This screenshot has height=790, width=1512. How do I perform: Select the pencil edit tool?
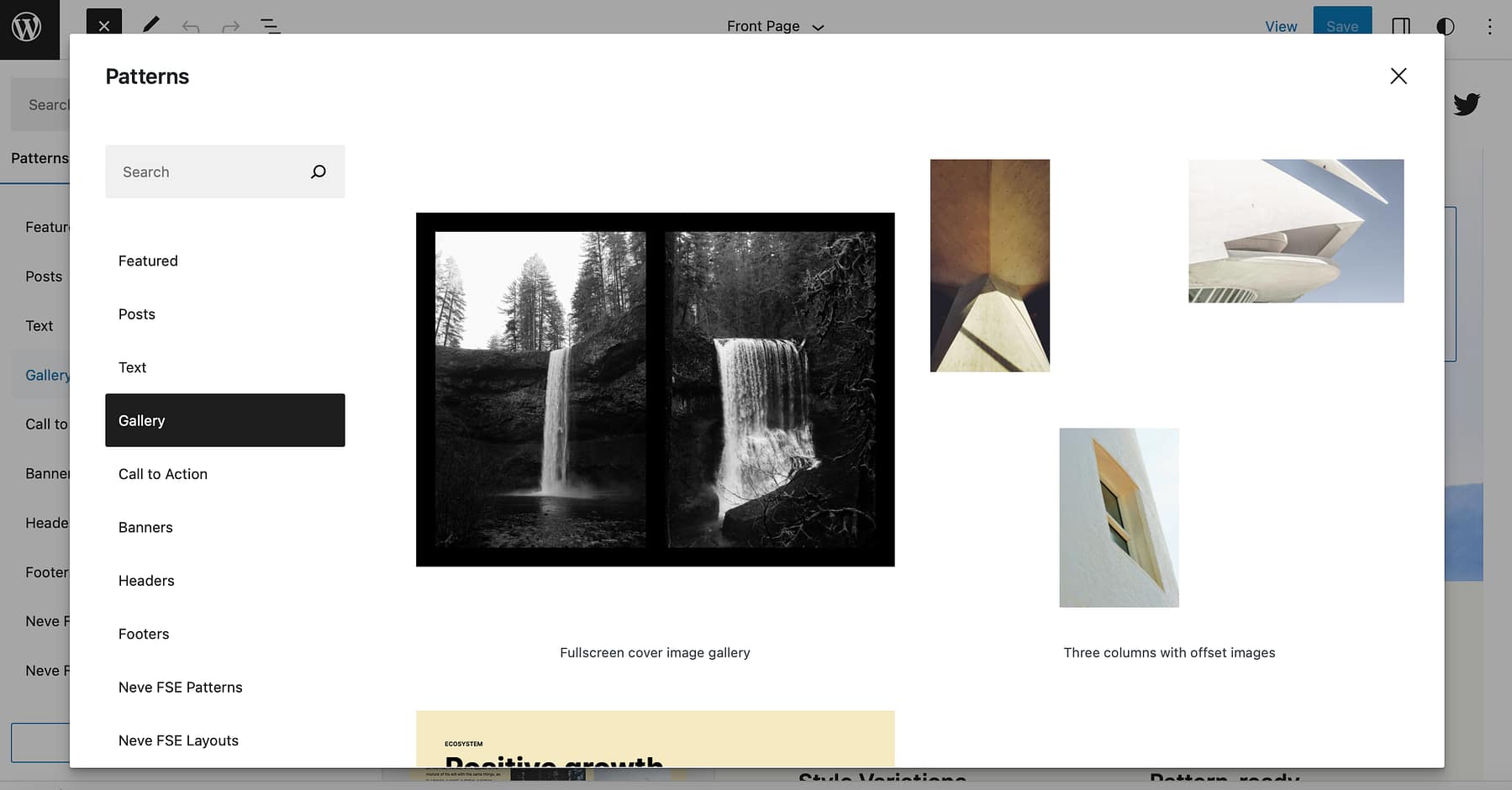pos(151,26)
